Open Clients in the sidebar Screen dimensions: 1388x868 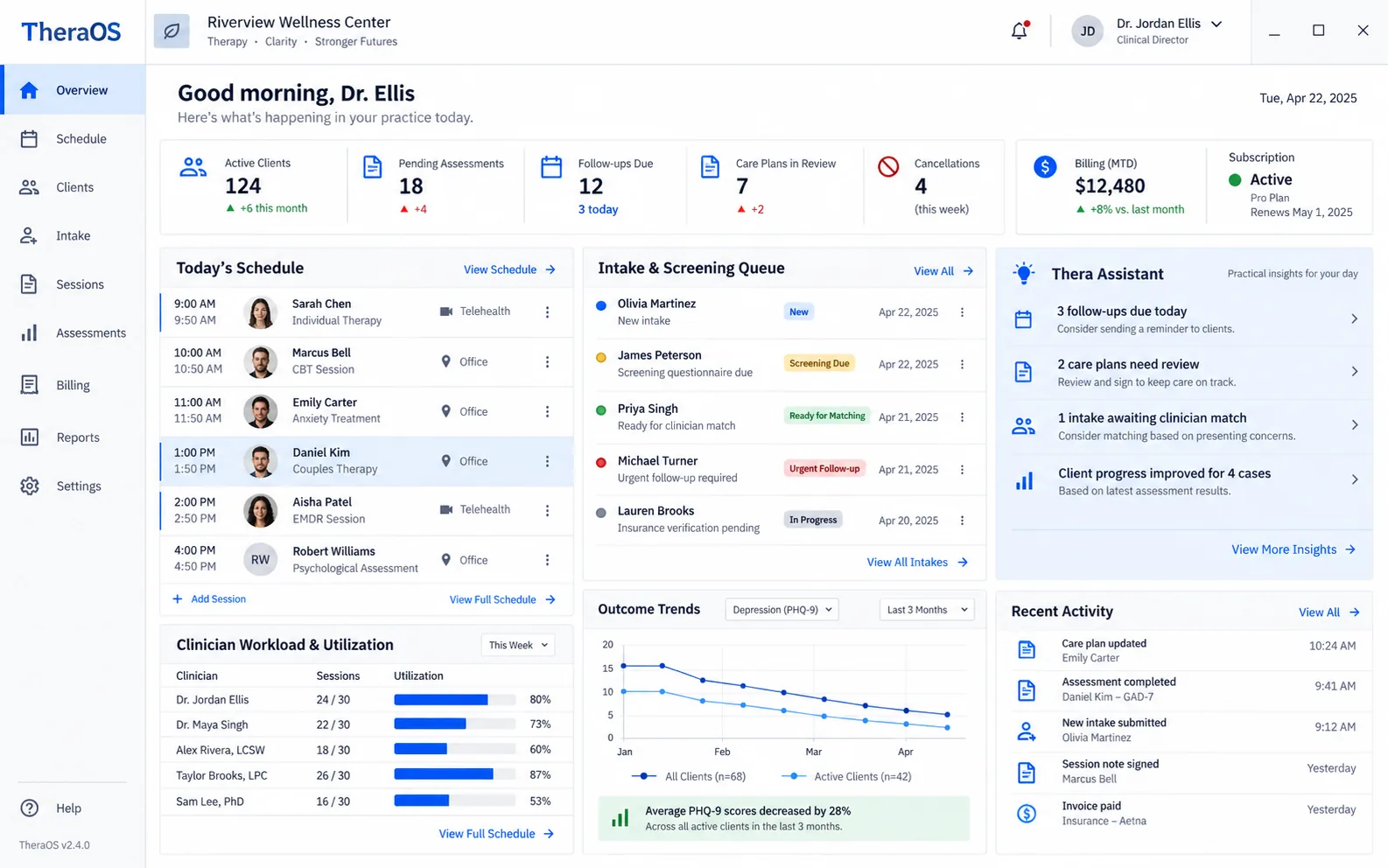click(x=73, y=187)
